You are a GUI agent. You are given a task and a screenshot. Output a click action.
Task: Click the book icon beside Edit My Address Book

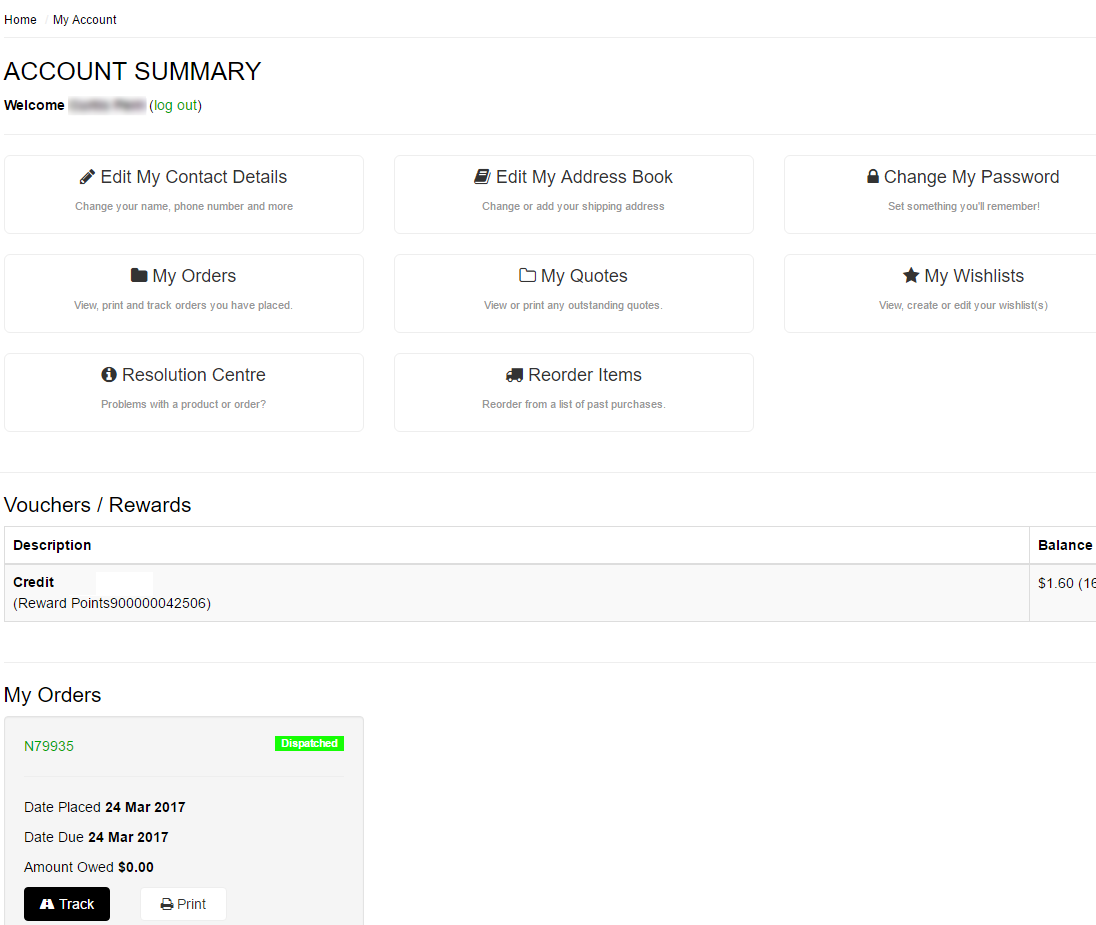click(482, 177)
